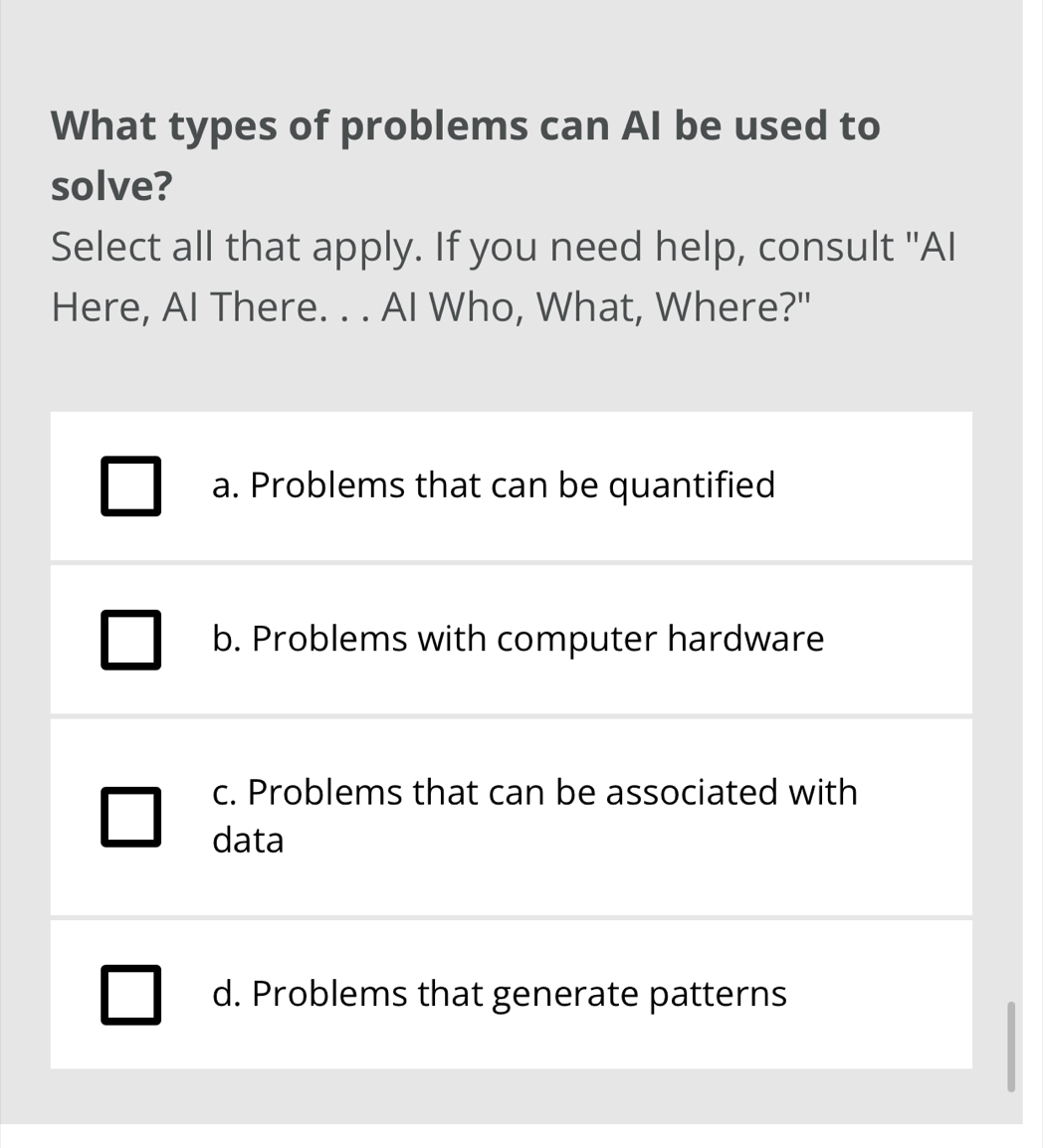Click the word "data" in option c

(x=248, y=841)
